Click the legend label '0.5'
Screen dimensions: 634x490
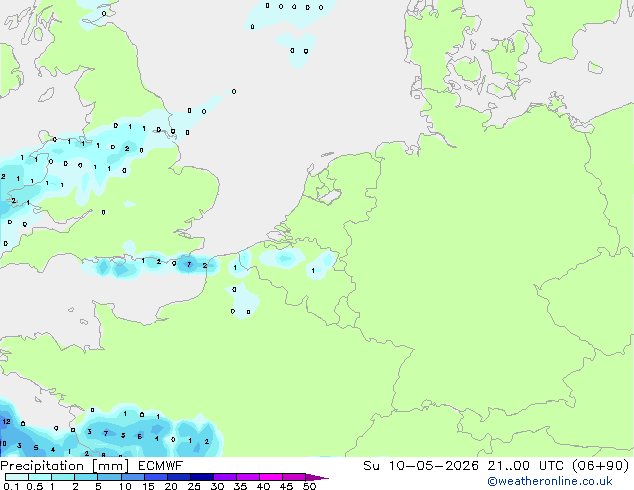(35, 486)
